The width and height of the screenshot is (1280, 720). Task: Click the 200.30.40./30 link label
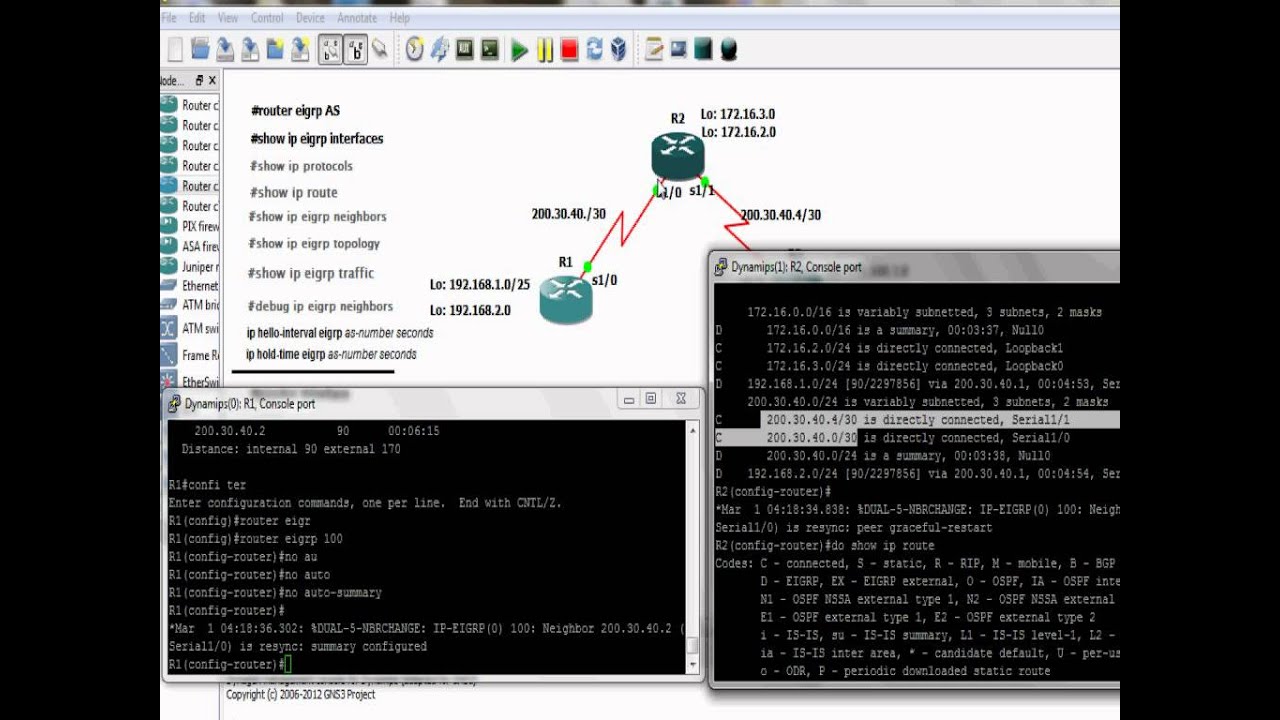point(569,214)
